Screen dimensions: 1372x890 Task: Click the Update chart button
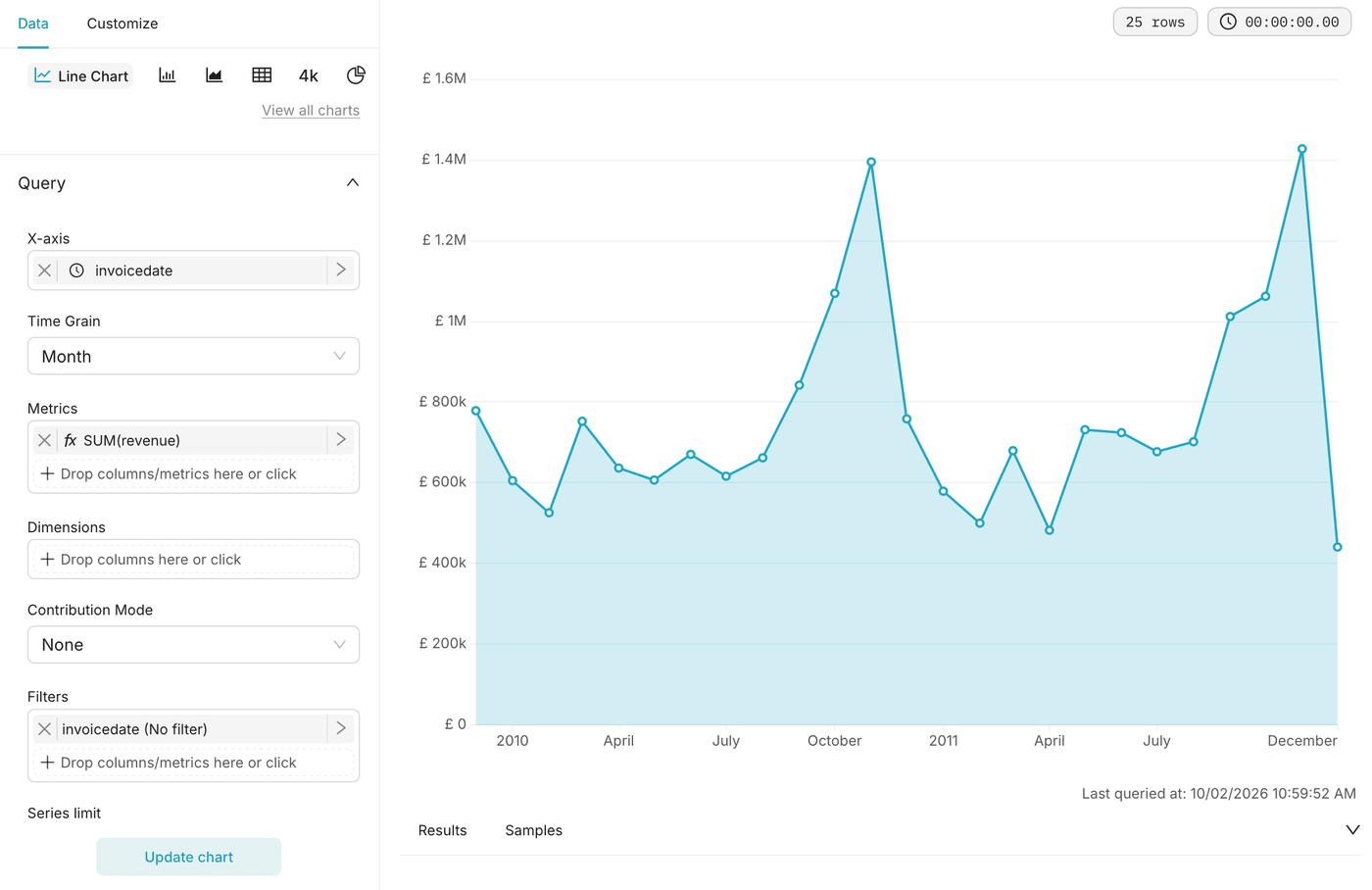[188, 857]
